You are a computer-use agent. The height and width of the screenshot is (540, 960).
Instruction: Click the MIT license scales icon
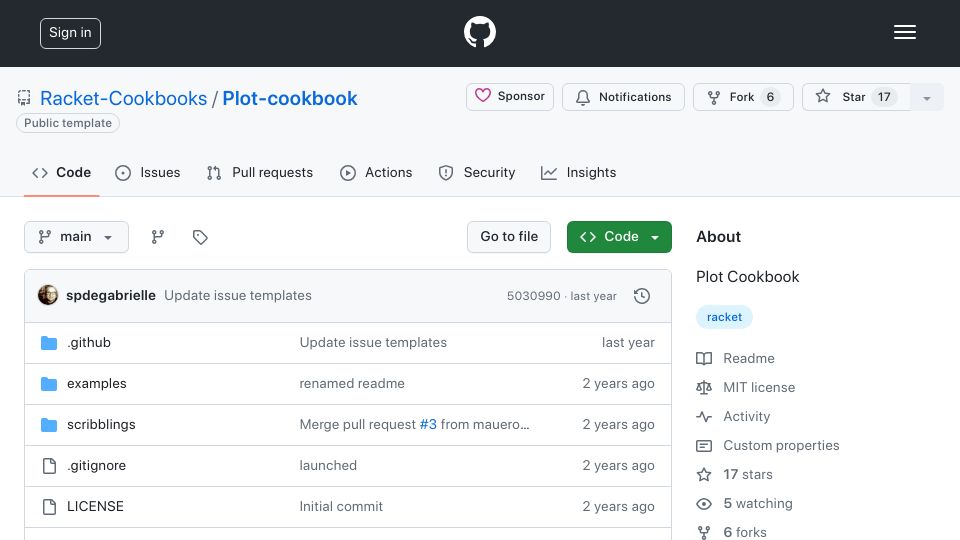[x=704, y=388]
